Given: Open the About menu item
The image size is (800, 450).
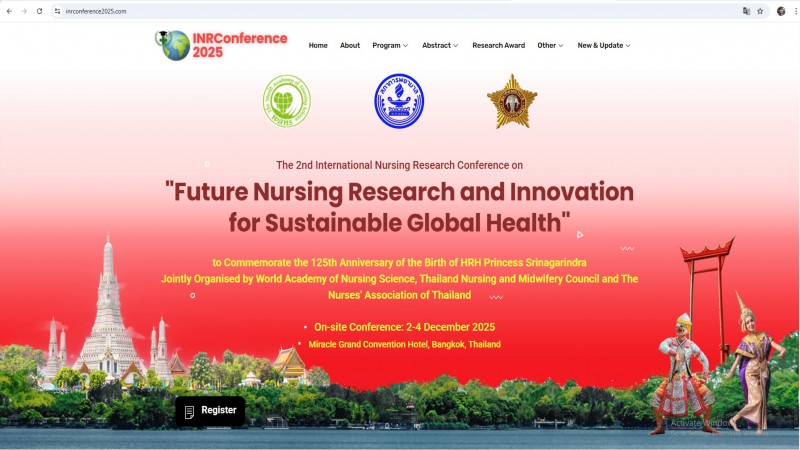Looking at the screenshot, I should point(350,45).
